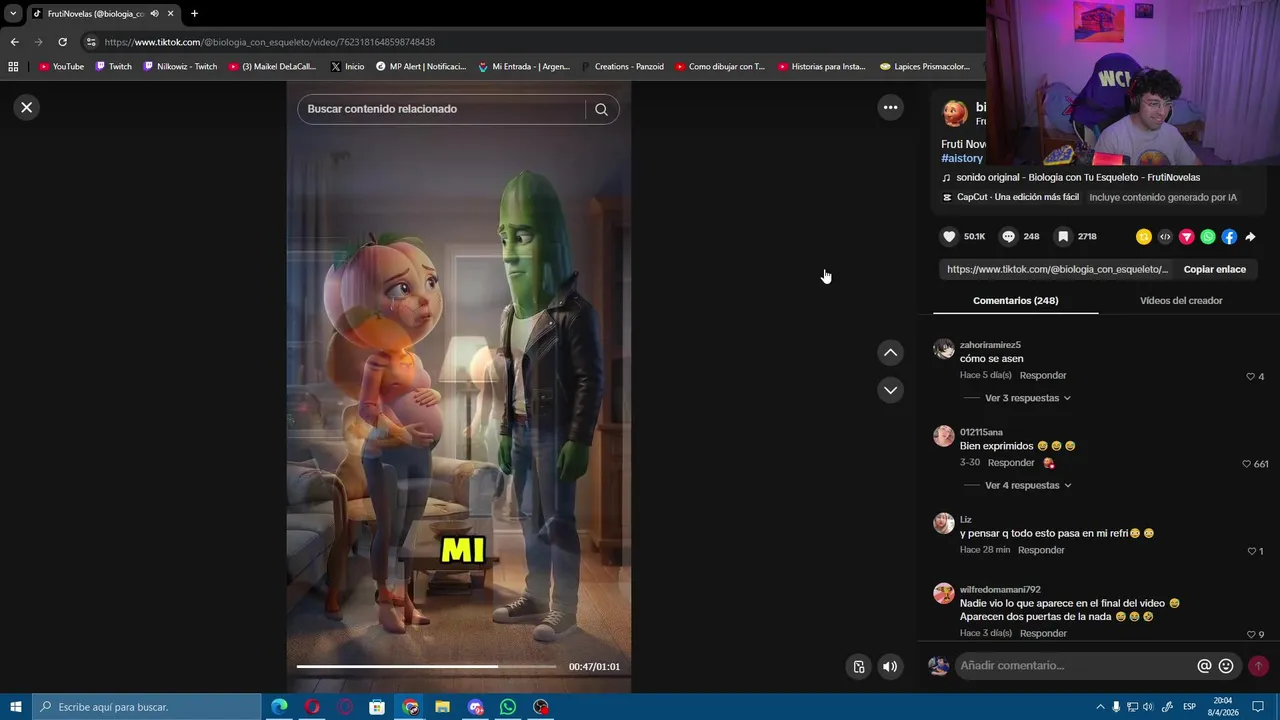Click the browser address bar URL
The image size is (1280, 720).
pyautogui.click(x=270, y=42)
